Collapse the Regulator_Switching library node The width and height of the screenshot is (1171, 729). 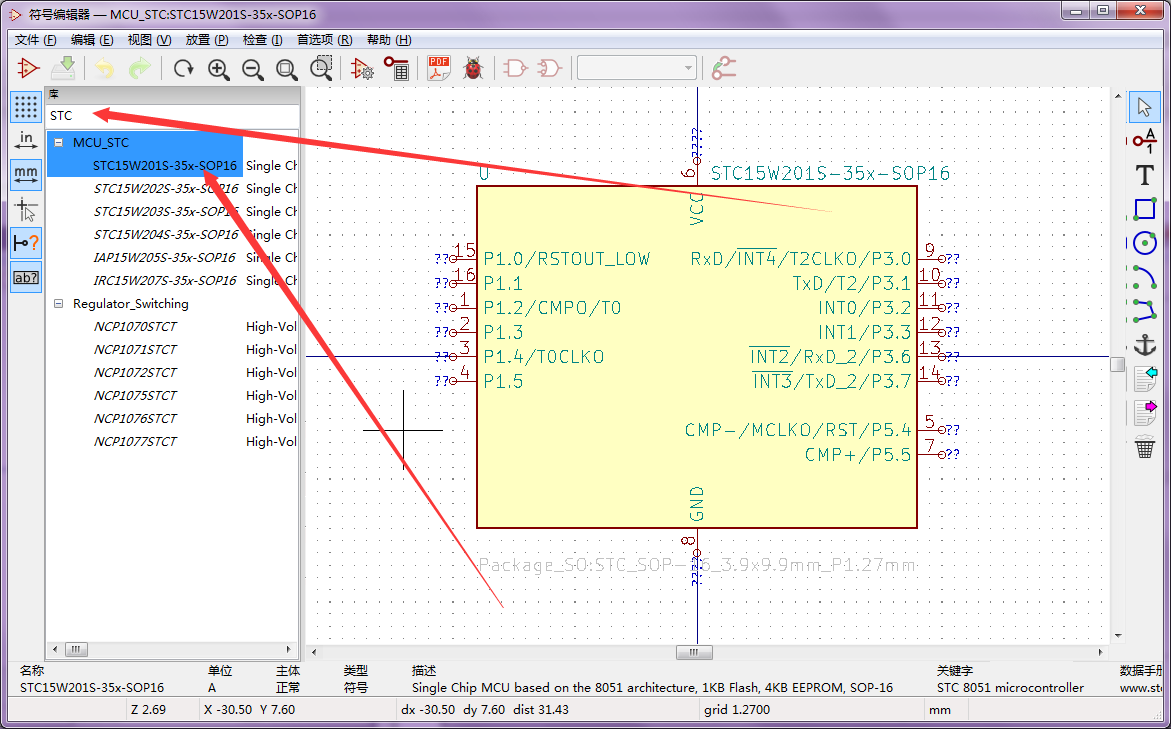pyautogui.click(x=58, y=304)
